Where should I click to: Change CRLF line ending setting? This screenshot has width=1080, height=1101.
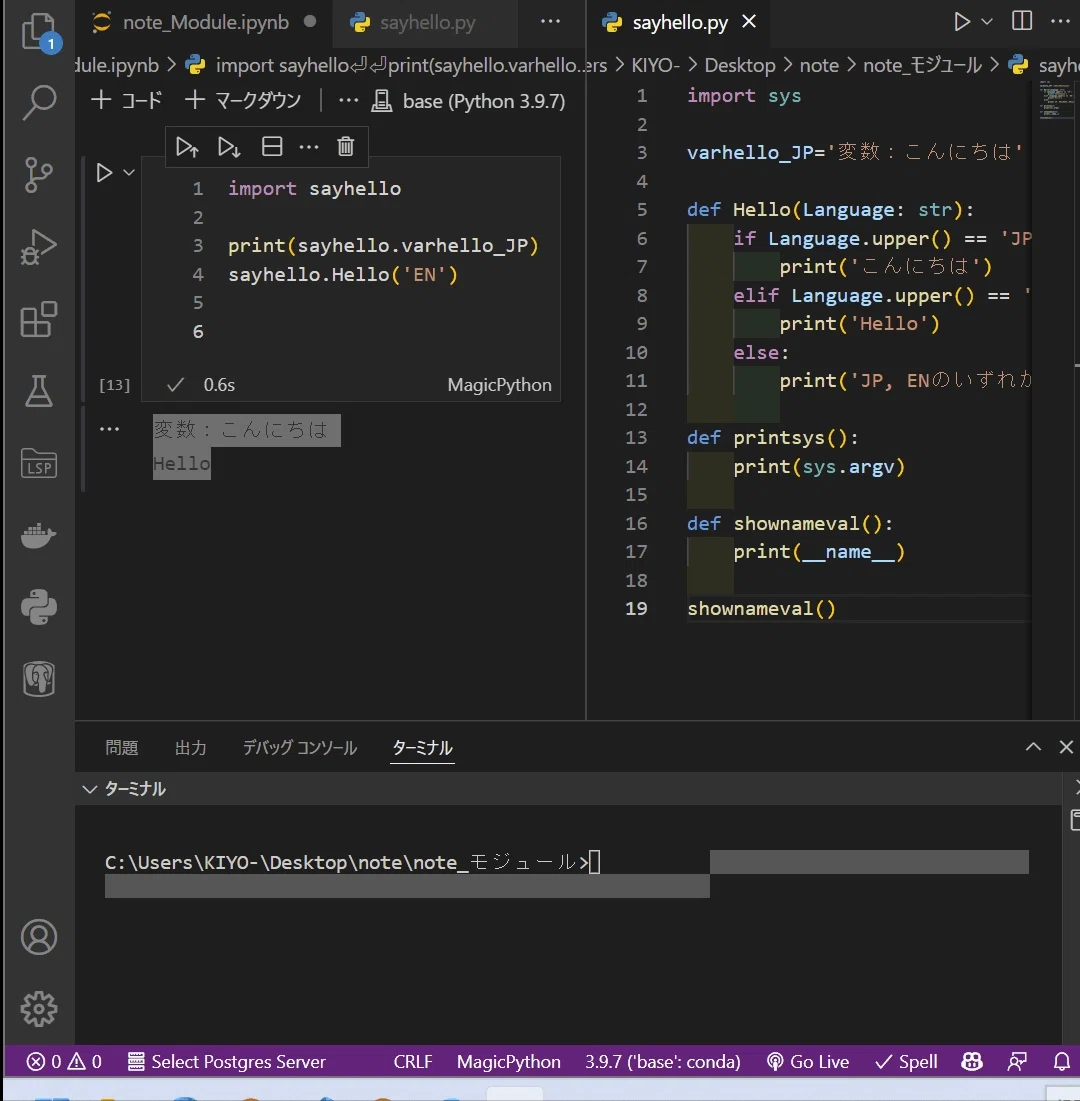(x=413, y=1062)
